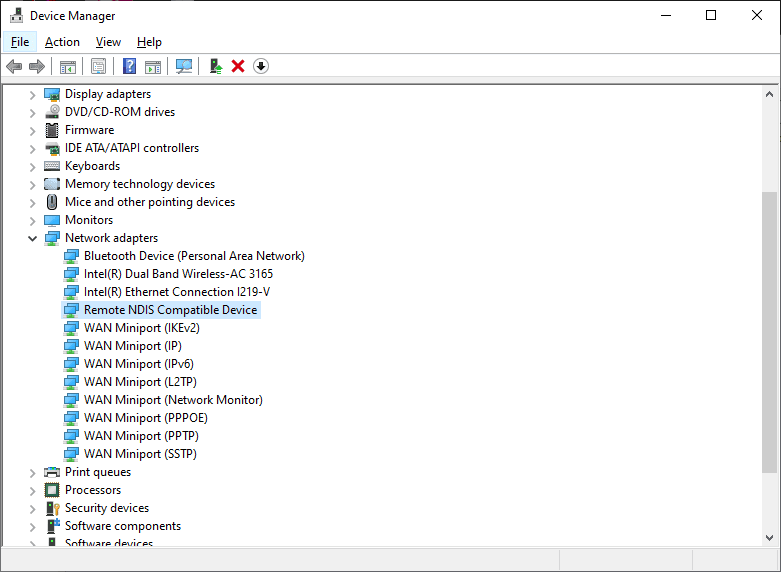781x572 pixels.
Task: Select Intel(R) Ethernet Connection I219-V
Action: click(x=177, y=292)
